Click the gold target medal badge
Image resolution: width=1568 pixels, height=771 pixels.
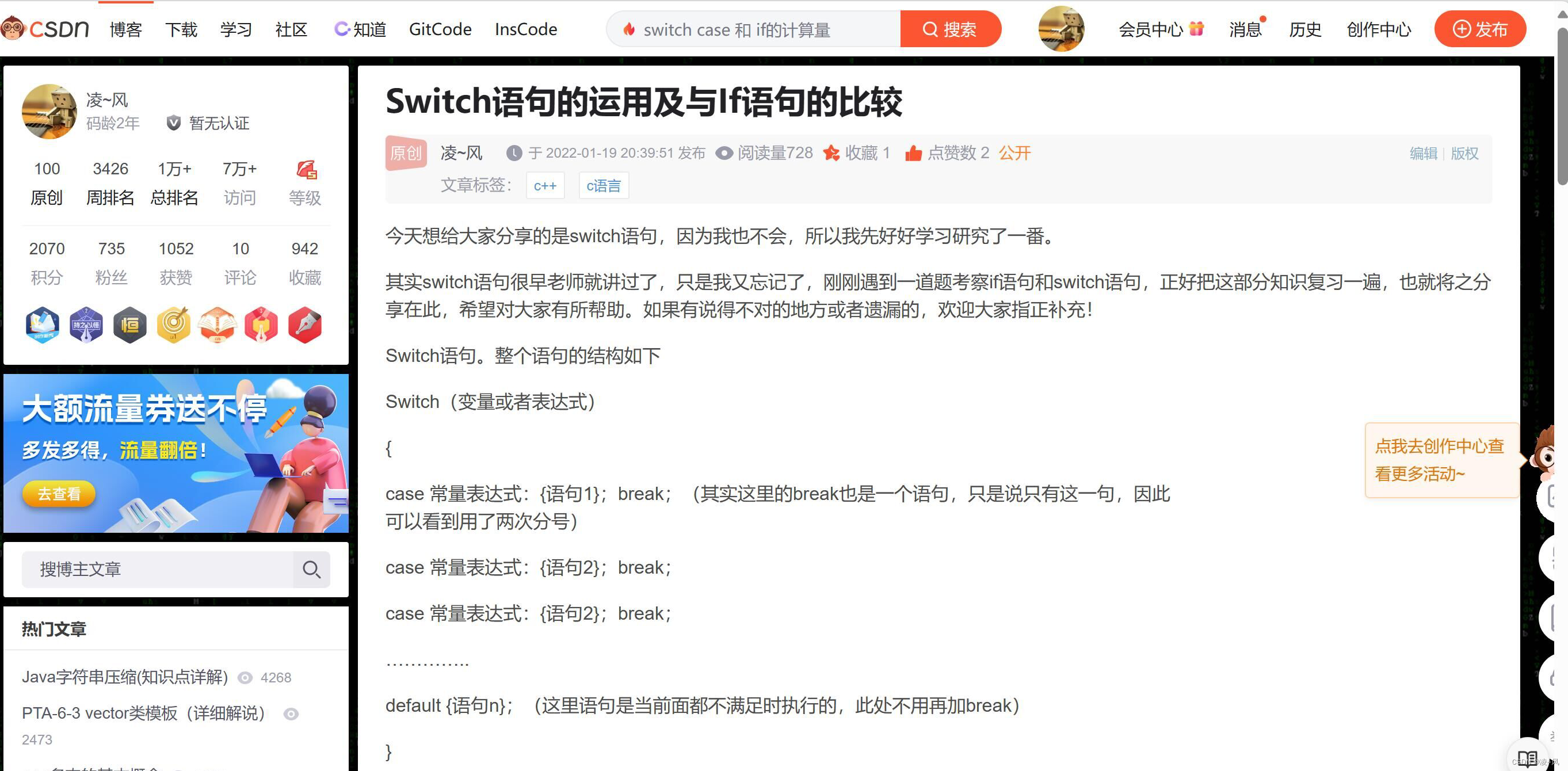tap(173, 325)
